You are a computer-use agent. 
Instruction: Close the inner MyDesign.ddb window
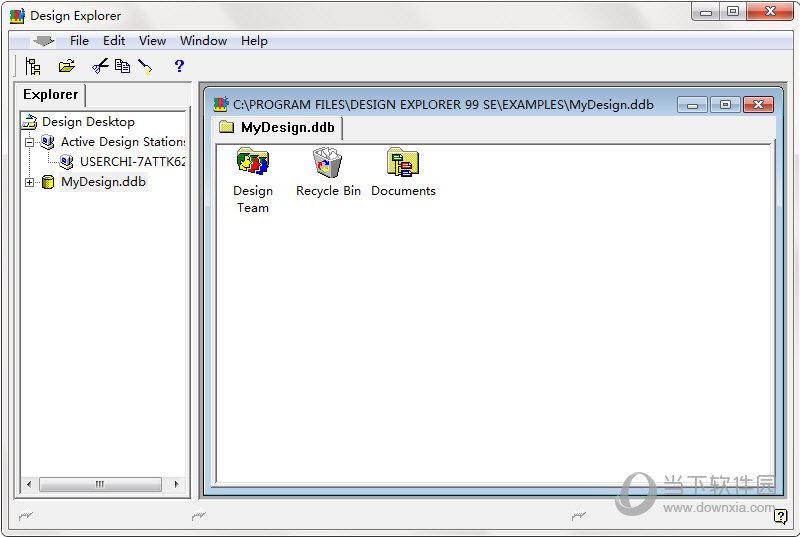click(758, 105)
